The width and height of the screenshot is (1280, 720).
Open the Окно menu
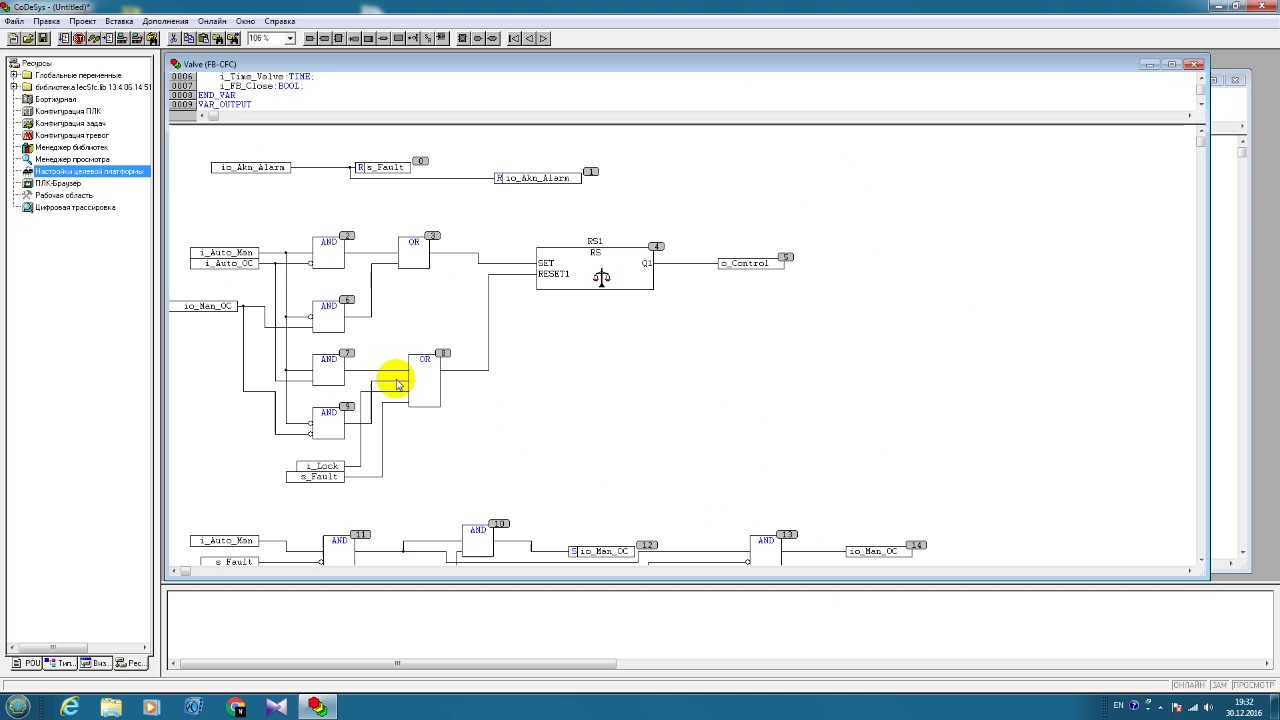tap(245, 21)
